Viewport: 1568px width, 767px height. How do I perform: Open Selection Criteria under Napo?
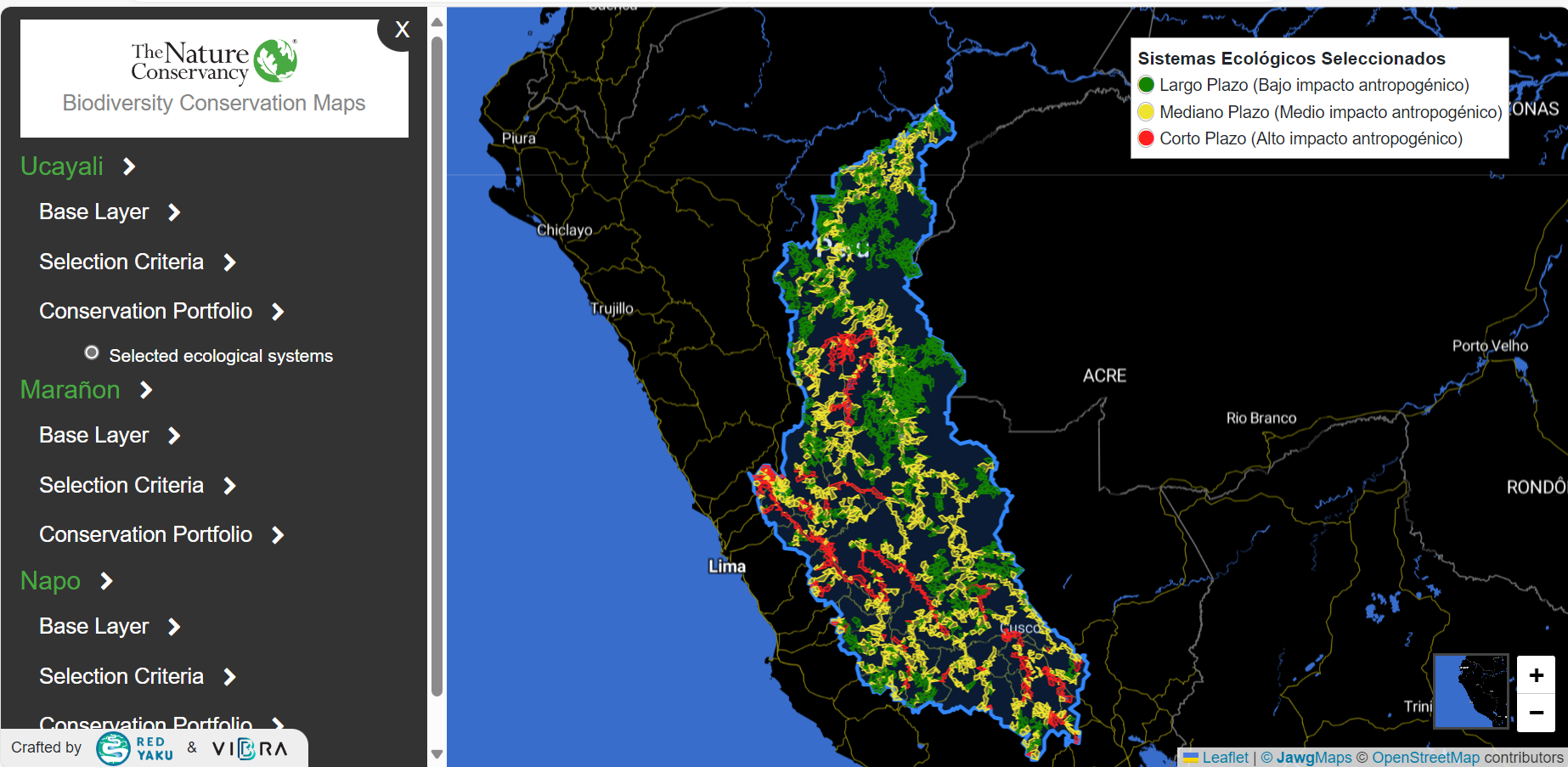[137, 676]
